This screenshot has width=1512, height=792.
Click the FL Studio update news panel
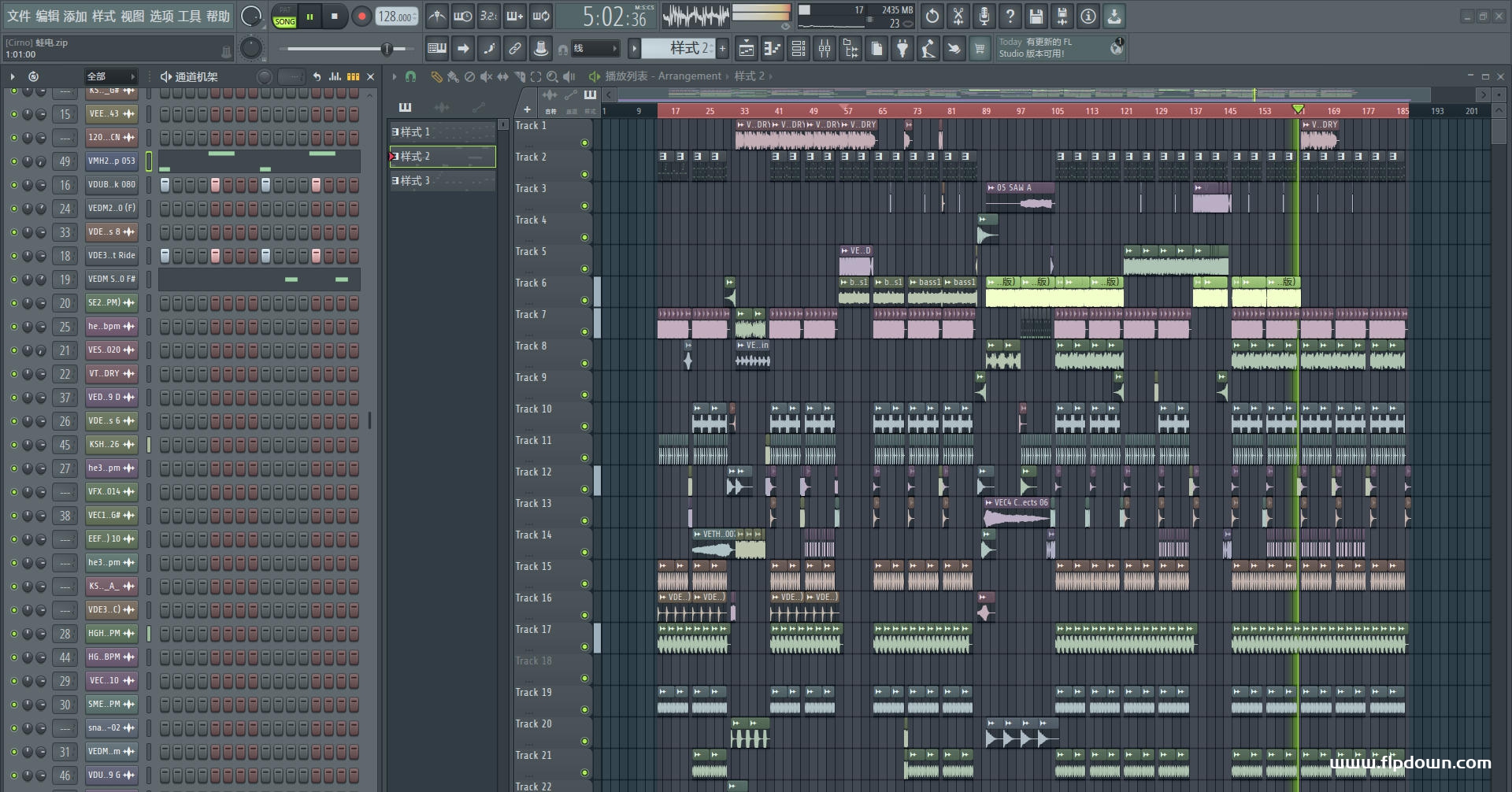[1061, 48]
